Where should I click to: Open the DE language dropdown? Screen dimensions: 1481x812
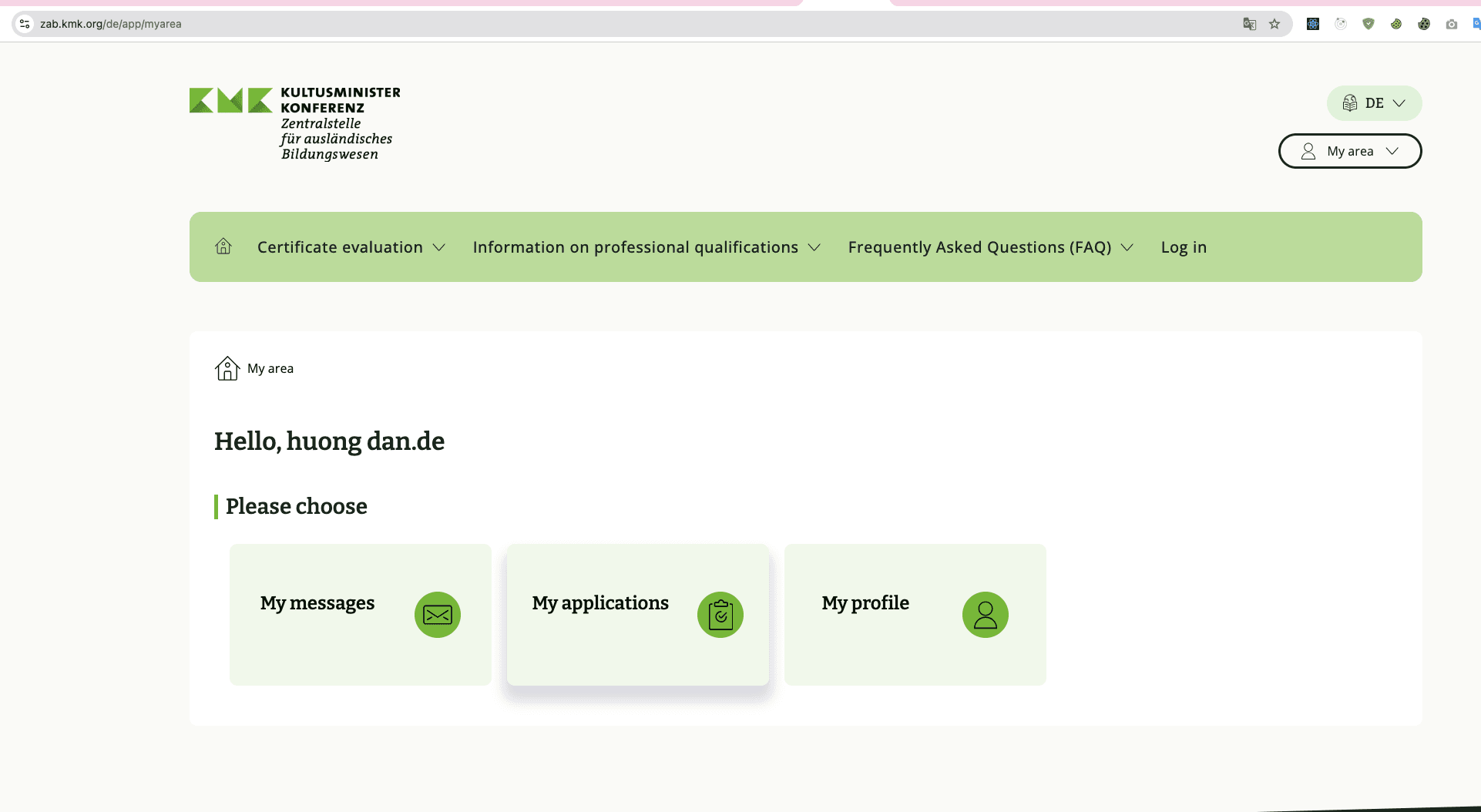[x=1374, y=103]
